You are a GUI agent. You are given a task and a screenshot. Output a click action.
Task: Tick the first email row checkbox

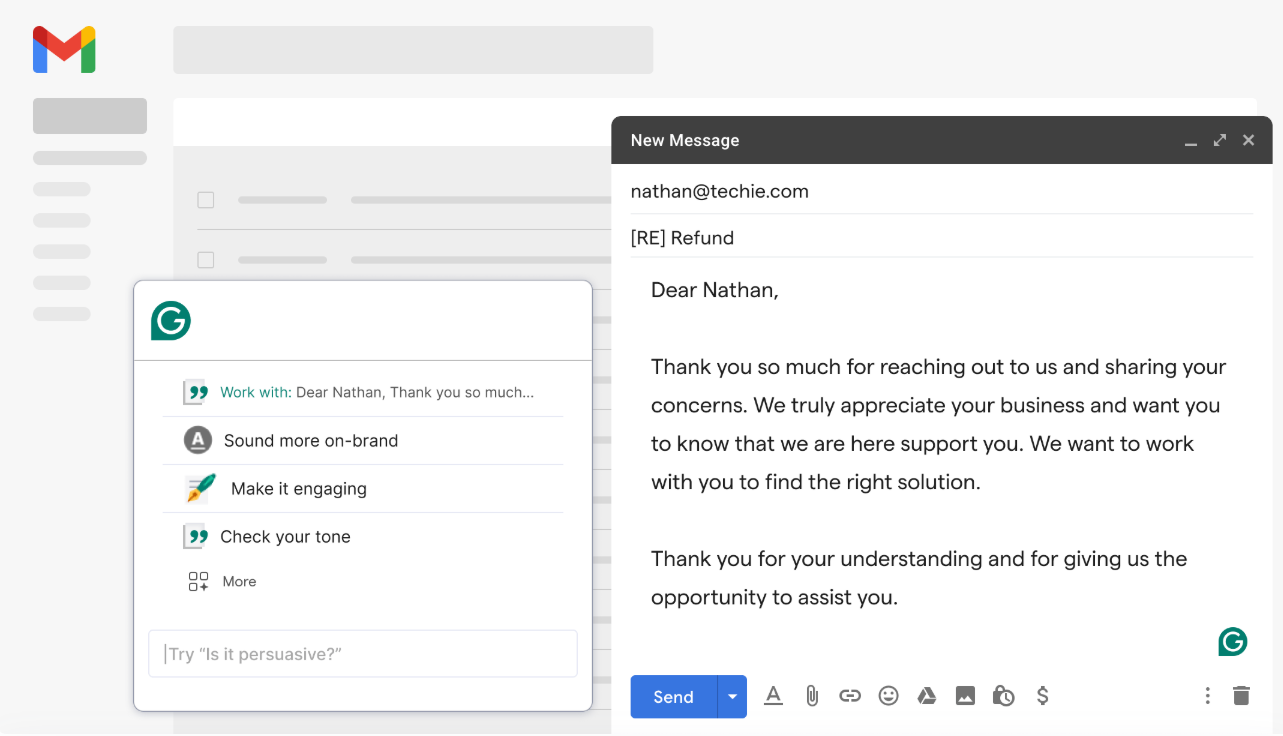[206, 200]
